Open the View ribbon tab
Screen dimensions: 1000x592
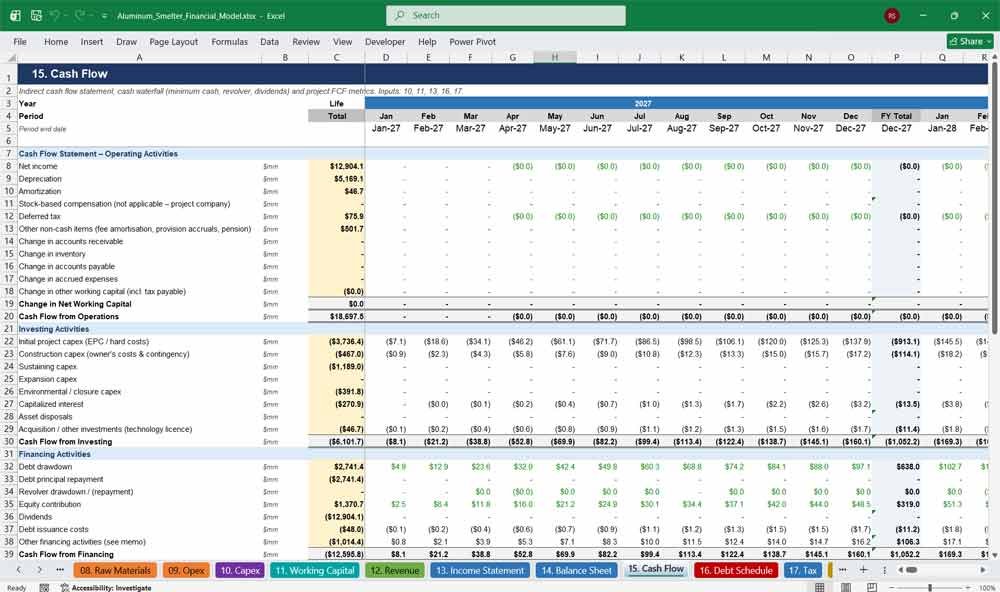pos(342,41)
